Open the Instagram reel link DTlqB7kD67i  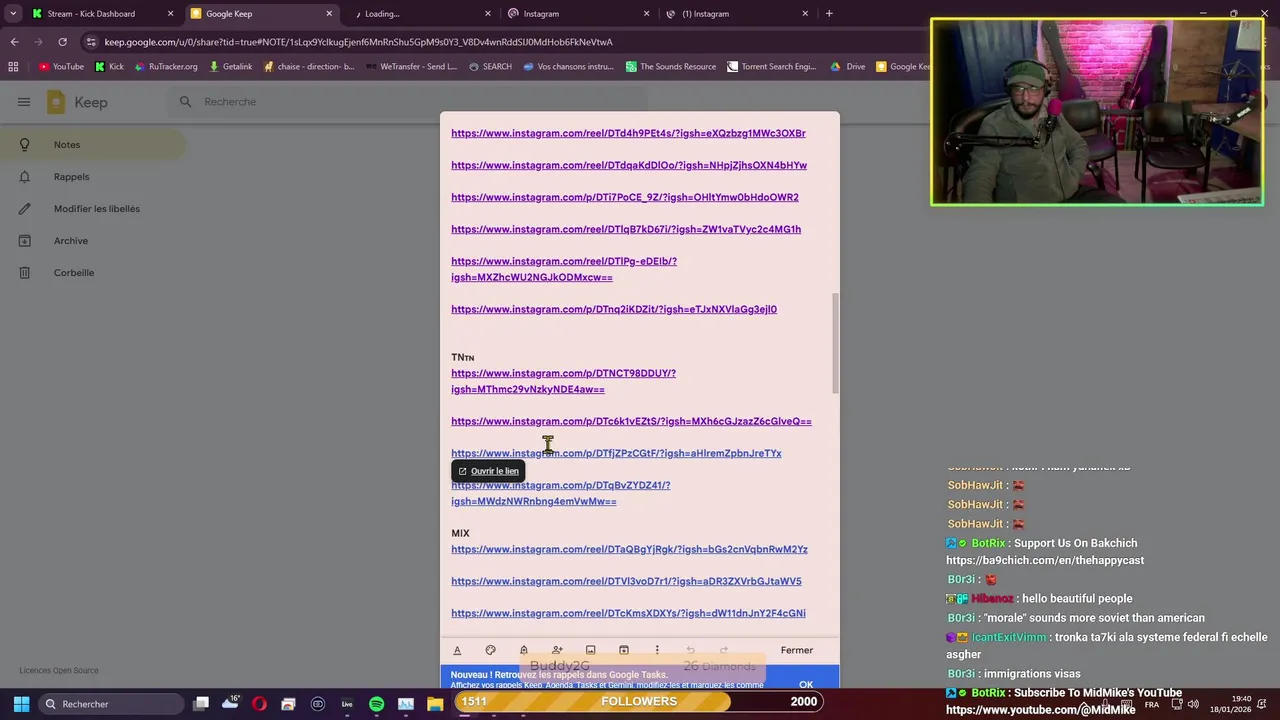(626, 229)
